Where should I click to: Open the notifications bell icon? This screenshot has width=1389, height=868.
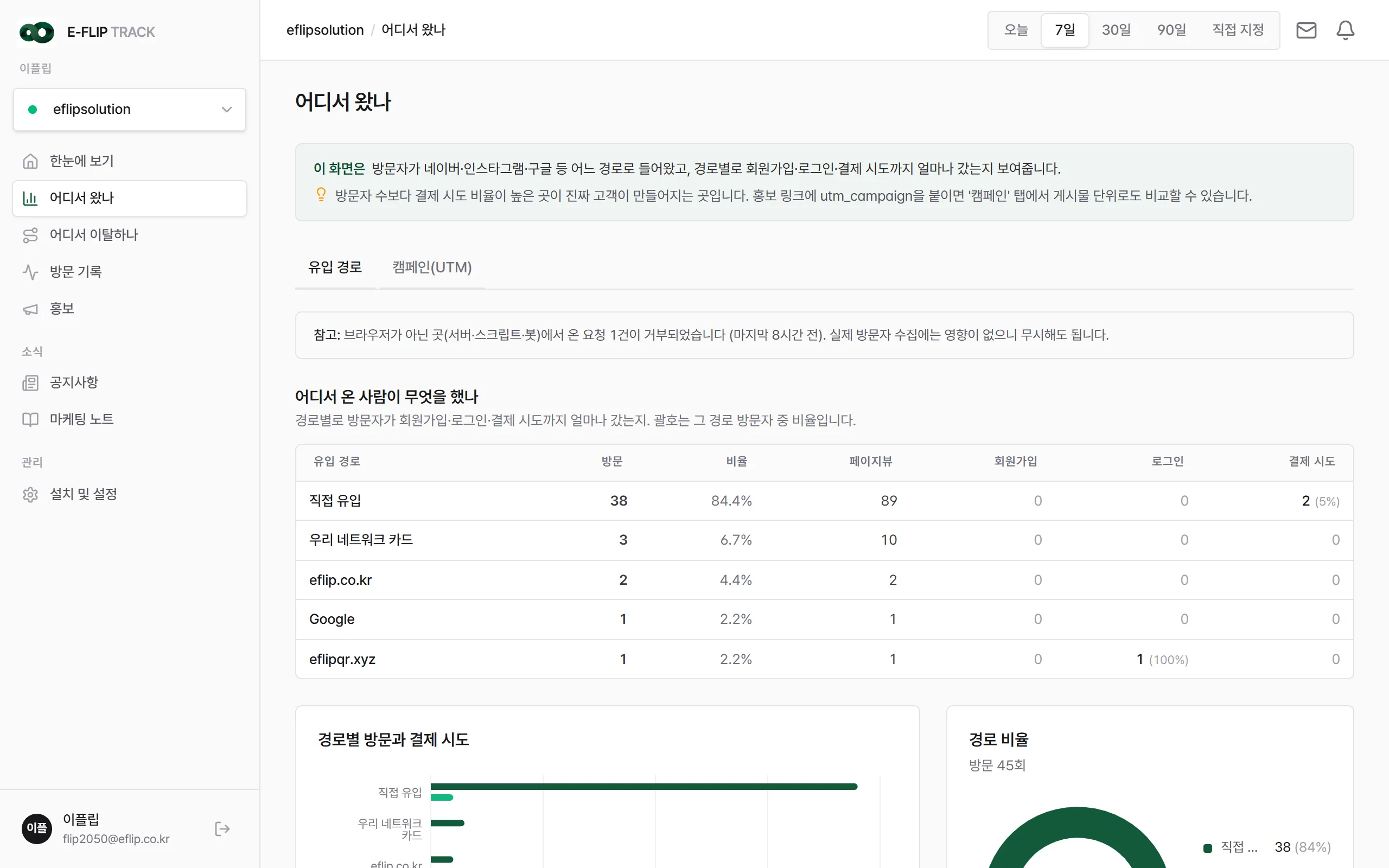click(1345, 30)
